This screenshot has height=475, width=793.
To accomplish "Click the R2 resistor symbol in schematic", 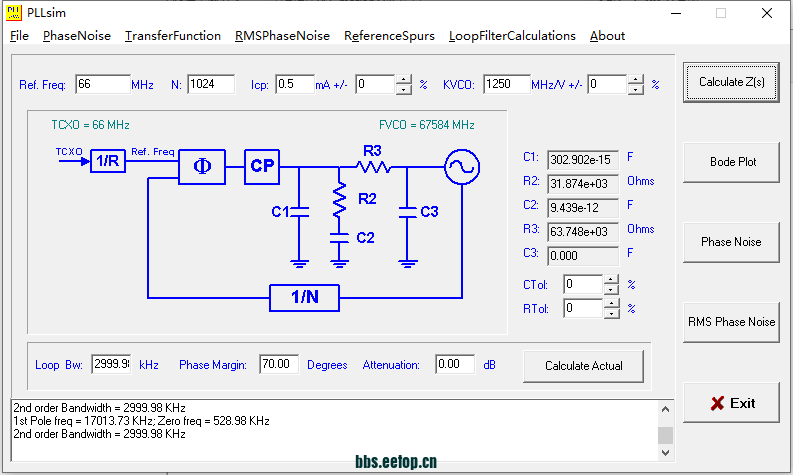I will click(339, 200).
